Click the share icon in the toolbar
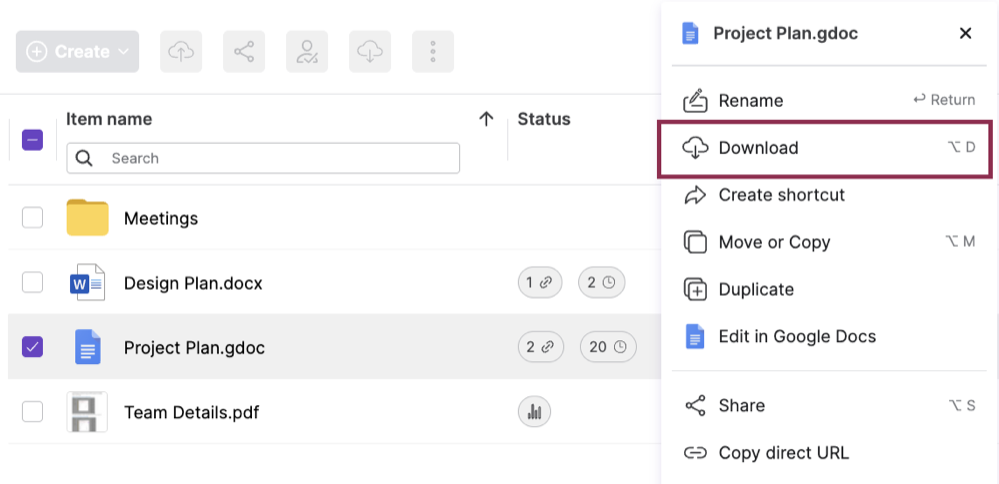 [244, 51]
